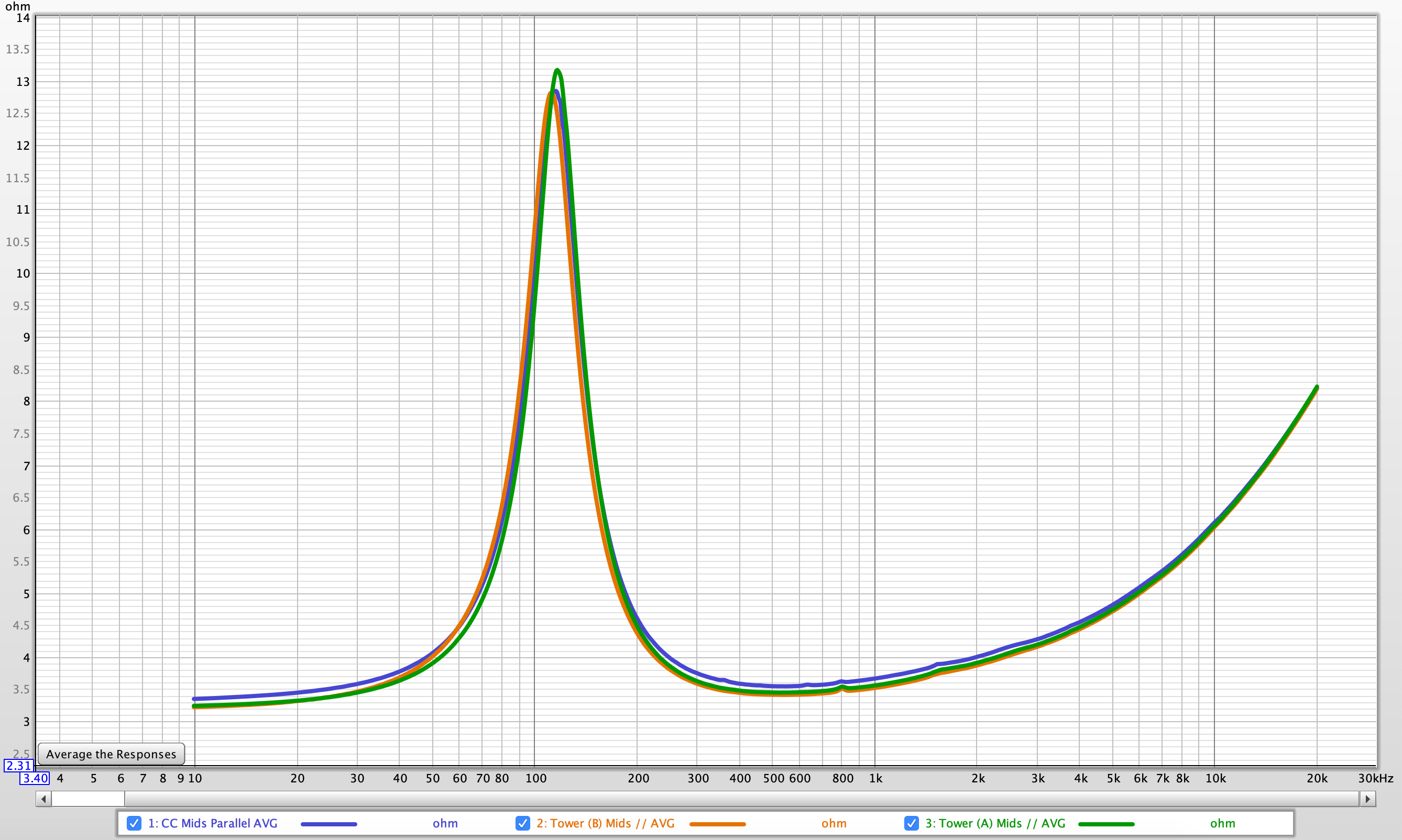Image resolution: width=1402 pixels, height=840 pixels.
Task: Hide the Tower (A) Mids // AVG trace
Action: point(911,823)
